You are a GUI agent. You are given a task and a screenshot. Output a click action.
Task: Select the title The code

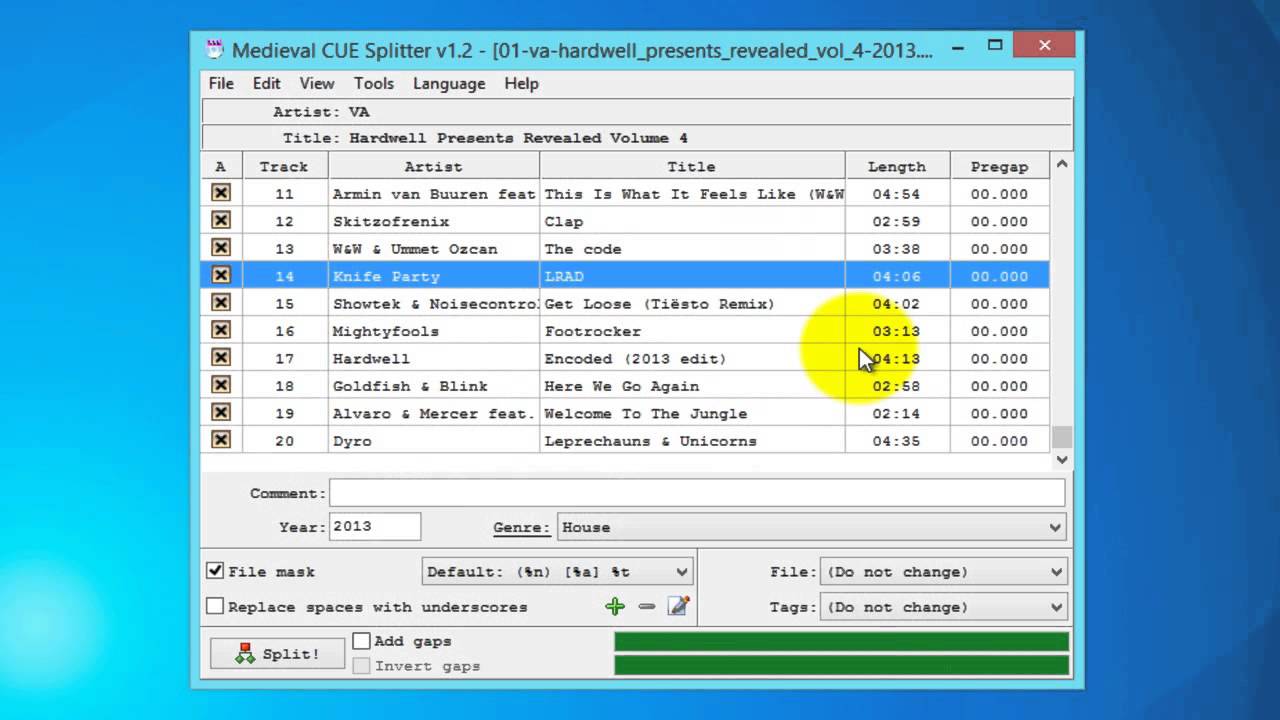(583, 249)
